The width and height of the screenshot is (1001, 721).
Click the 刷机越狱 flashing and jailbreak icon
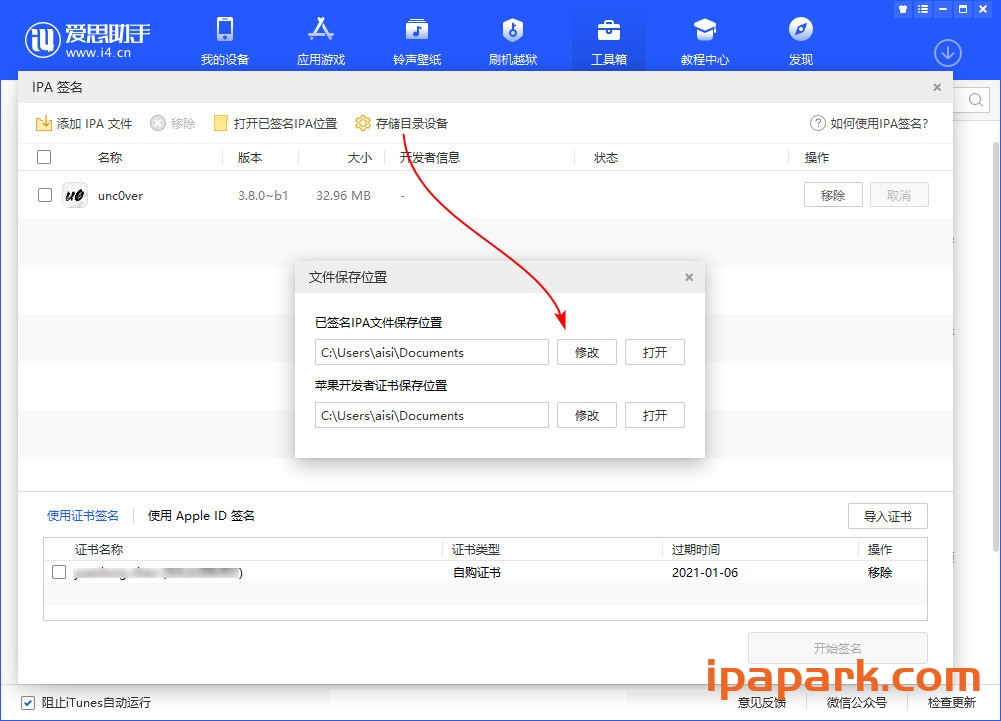pos(512,38)
